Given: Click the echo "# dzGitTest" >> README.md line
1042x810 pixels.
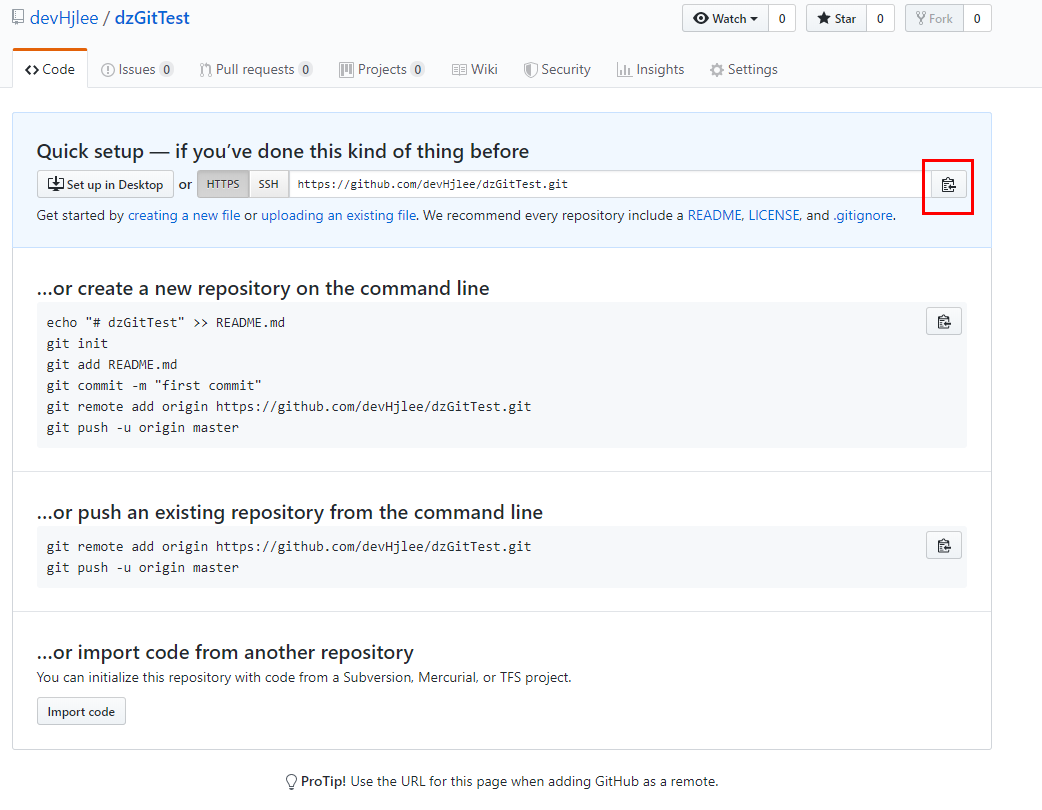Looking at the screenshot, I should coord(165,322).
